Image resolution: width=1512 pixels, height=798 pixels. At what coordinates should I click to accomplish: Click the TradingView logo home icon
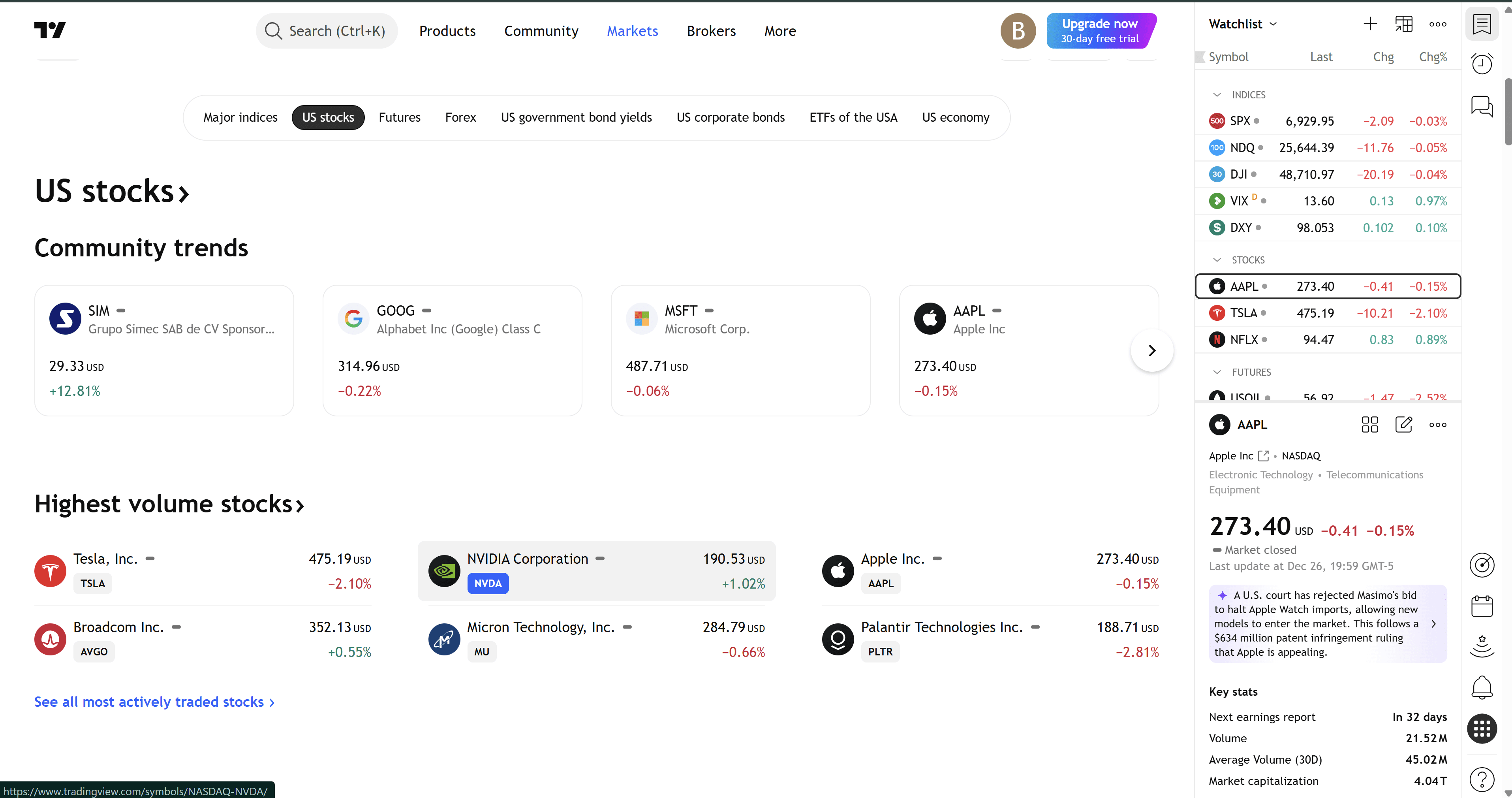click(x=50, y=30)
